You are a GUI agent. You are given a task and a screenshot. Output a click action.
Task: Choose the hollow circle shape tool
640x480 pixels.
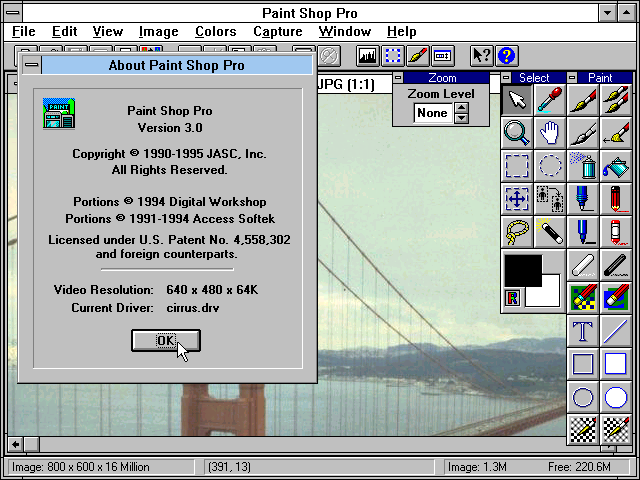[583, 397]
